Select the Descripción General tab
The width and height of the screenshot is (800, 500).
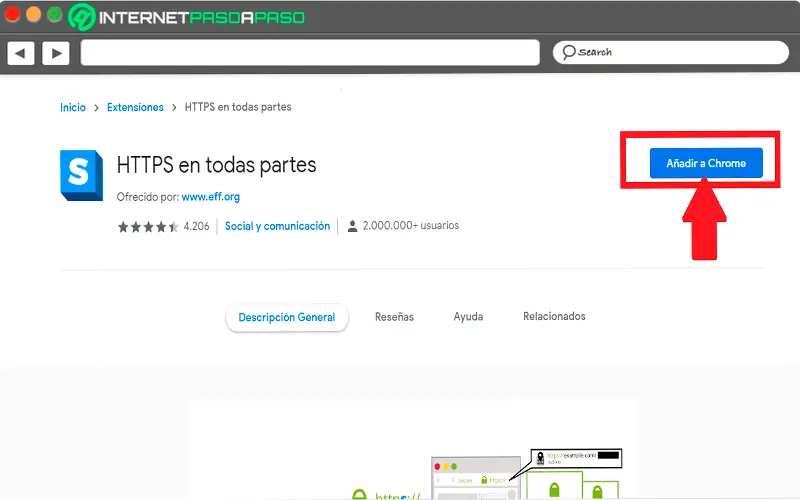[287, 317]
